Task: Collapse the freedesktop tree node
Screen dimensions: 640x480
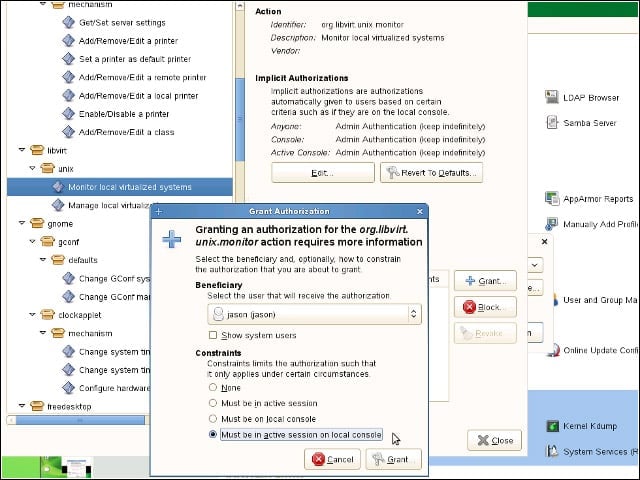Action: pyautogui.click(x=22, y=406)
